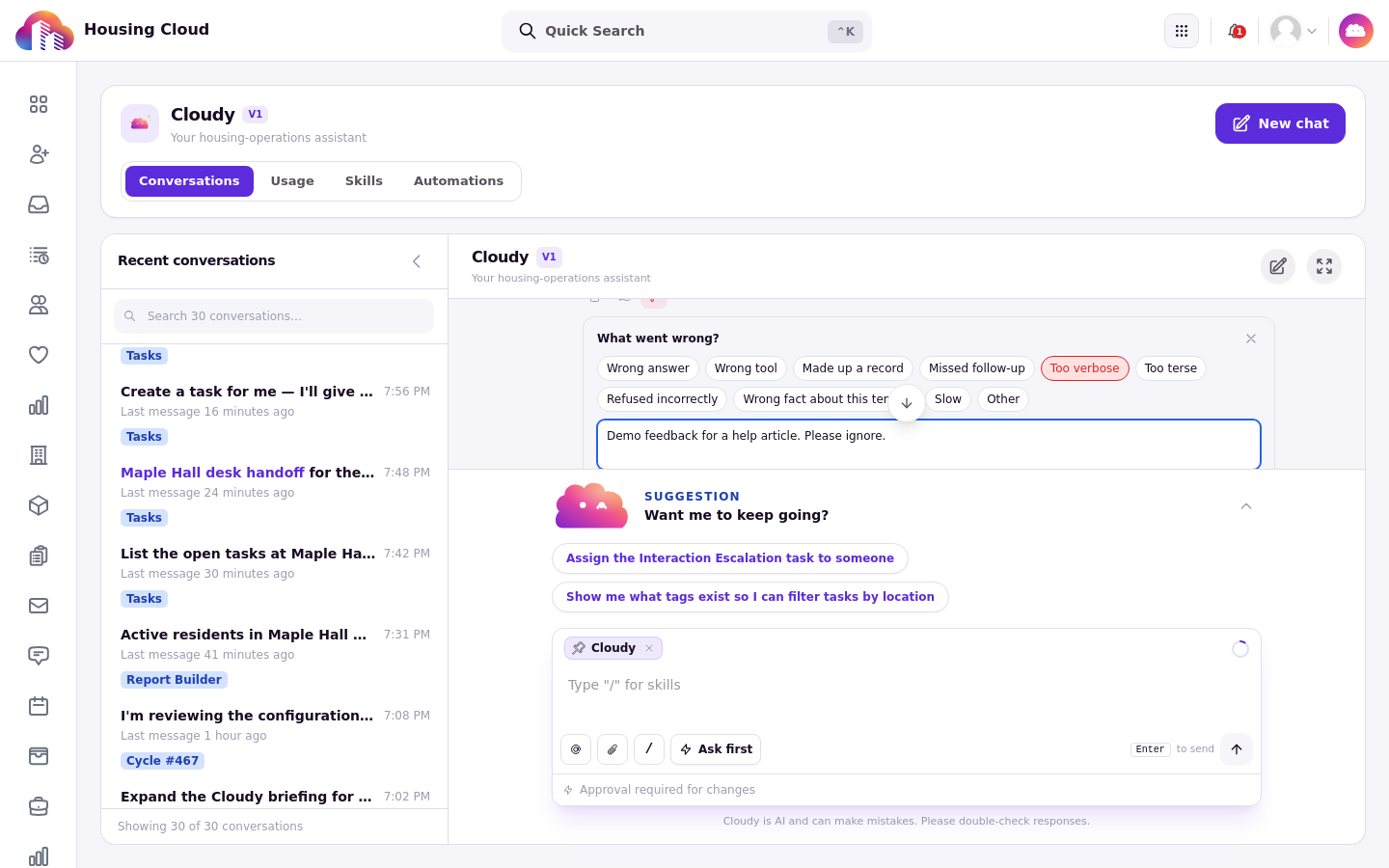The width and height of the screenshot is (1389, 868).
Task: Toggle the "Too terse" feedback chip
Action: [x=1171, y=368]
